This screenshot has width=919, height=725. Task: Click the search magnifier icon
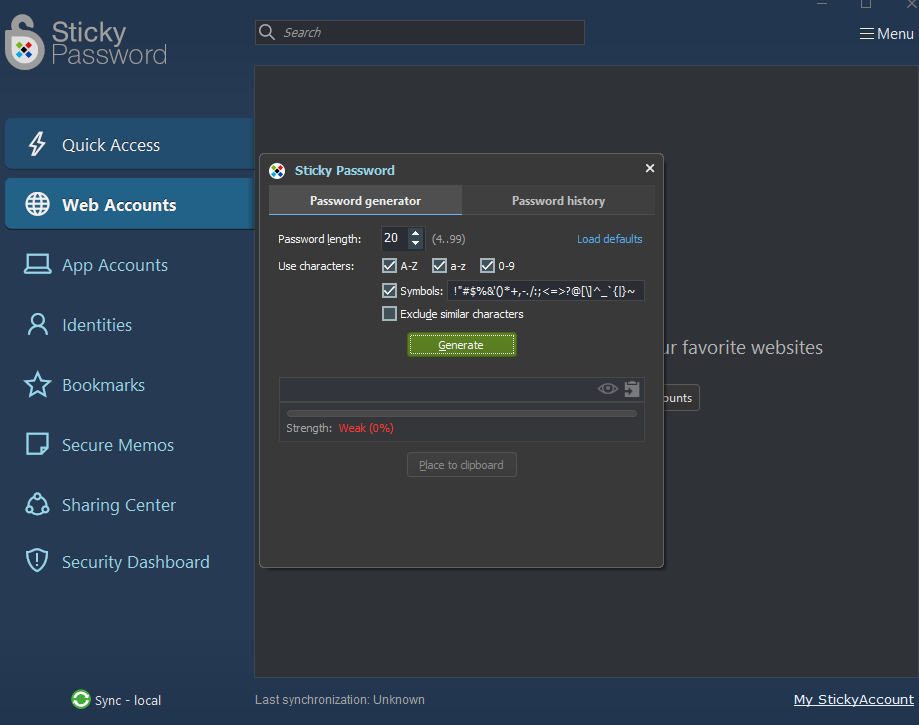(x=267, y=32)
